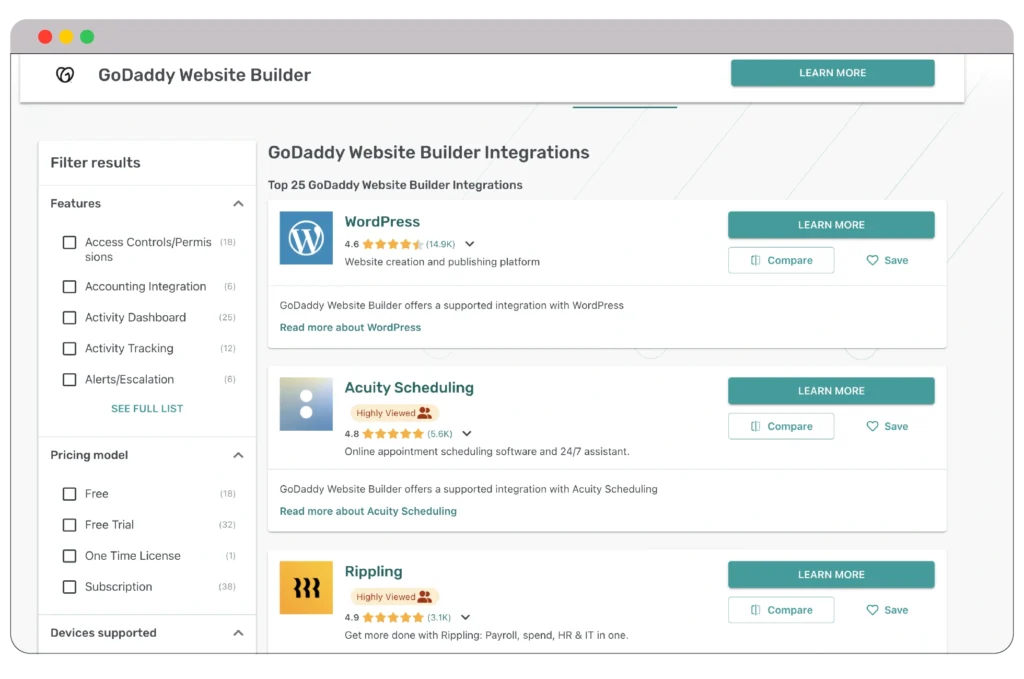
Task: Open the Acuity Scheduling logo thumbnail
Action: pos(305,404)
